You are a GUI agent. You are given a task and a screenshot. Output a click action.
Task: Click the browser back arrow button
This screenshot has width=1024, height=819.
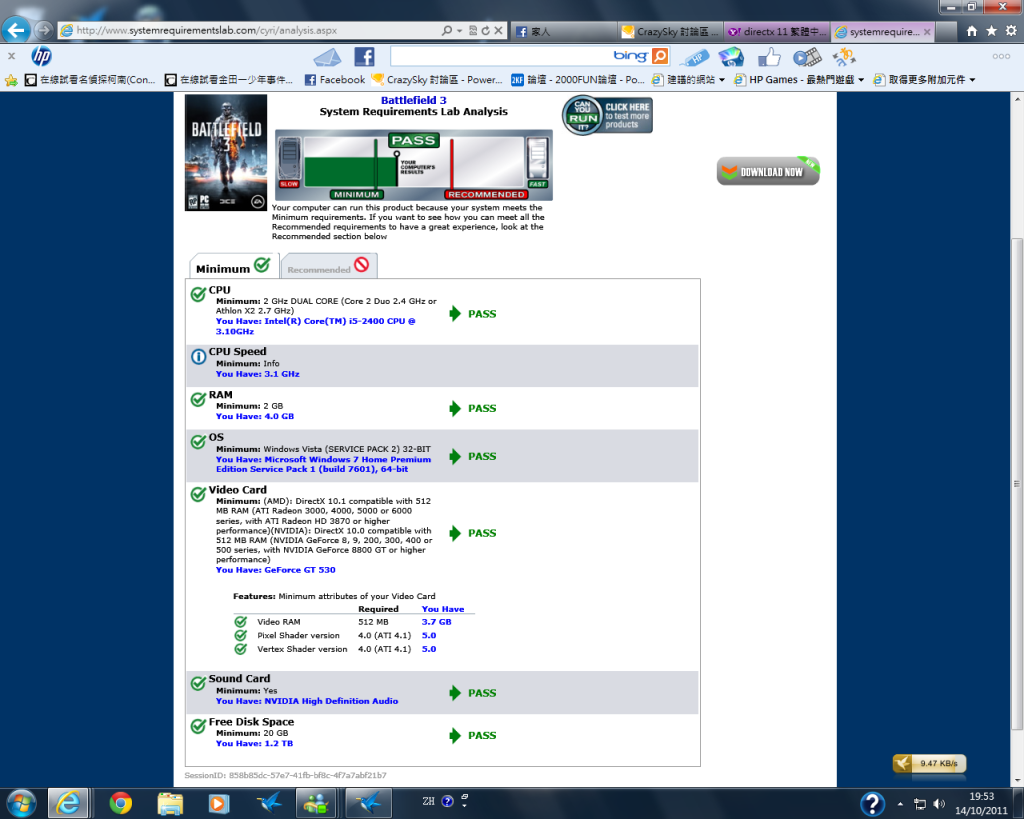pos(16,30)
